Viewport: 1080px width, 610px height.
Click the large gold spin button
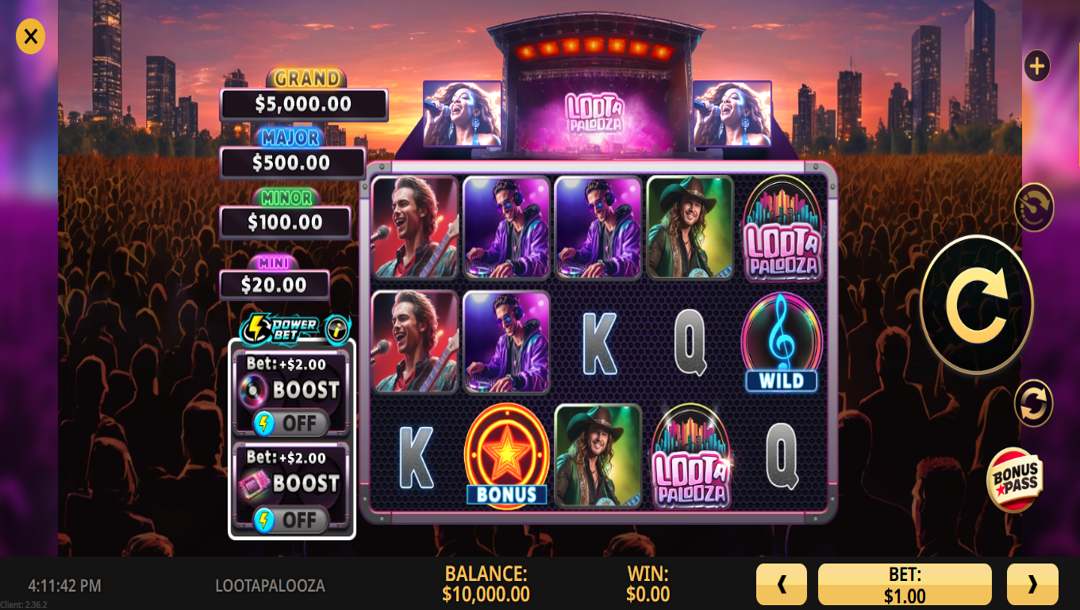point(977,304)
